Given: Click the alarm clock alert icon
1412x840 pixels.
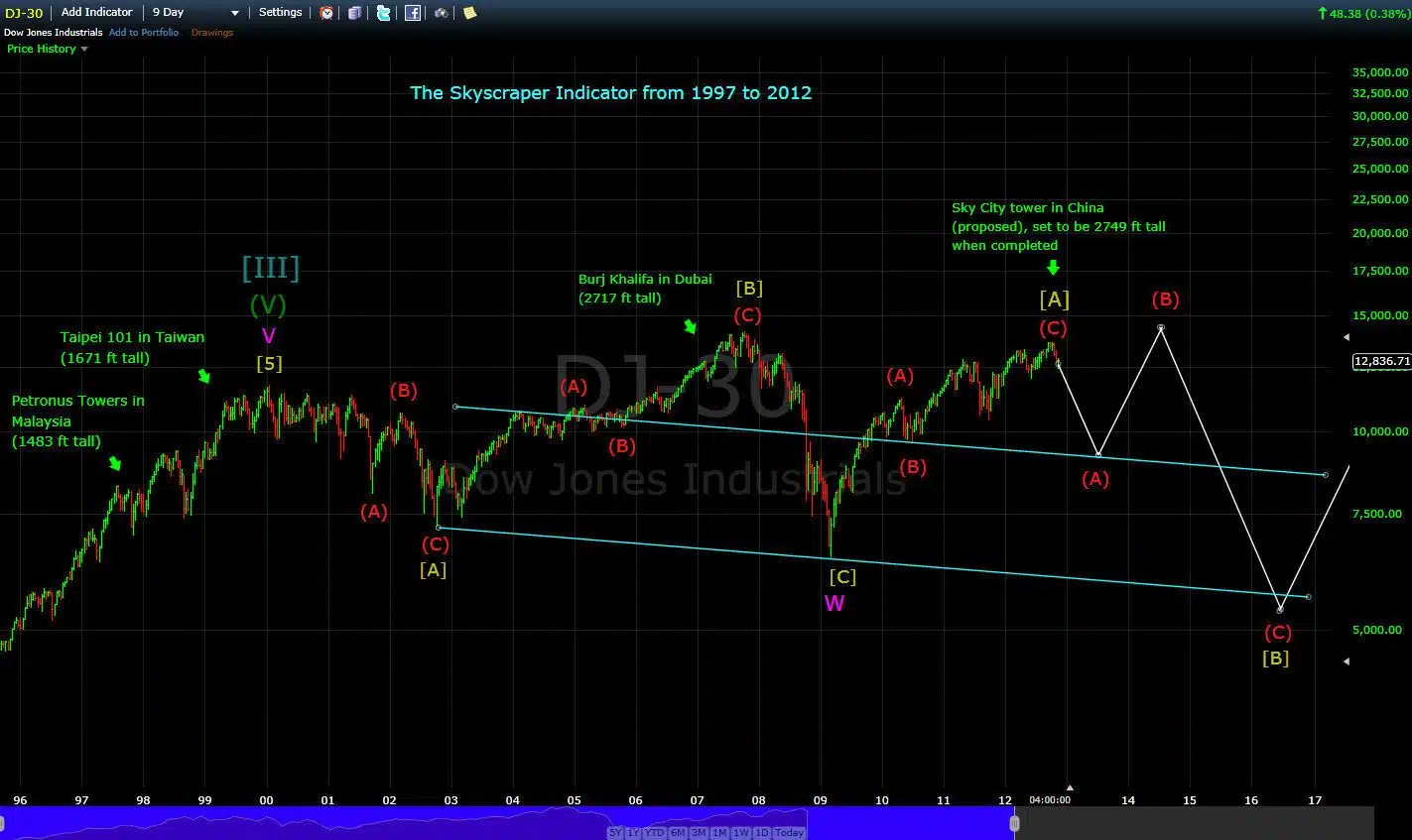Looking at the screenshot, I should coord(327,13).
